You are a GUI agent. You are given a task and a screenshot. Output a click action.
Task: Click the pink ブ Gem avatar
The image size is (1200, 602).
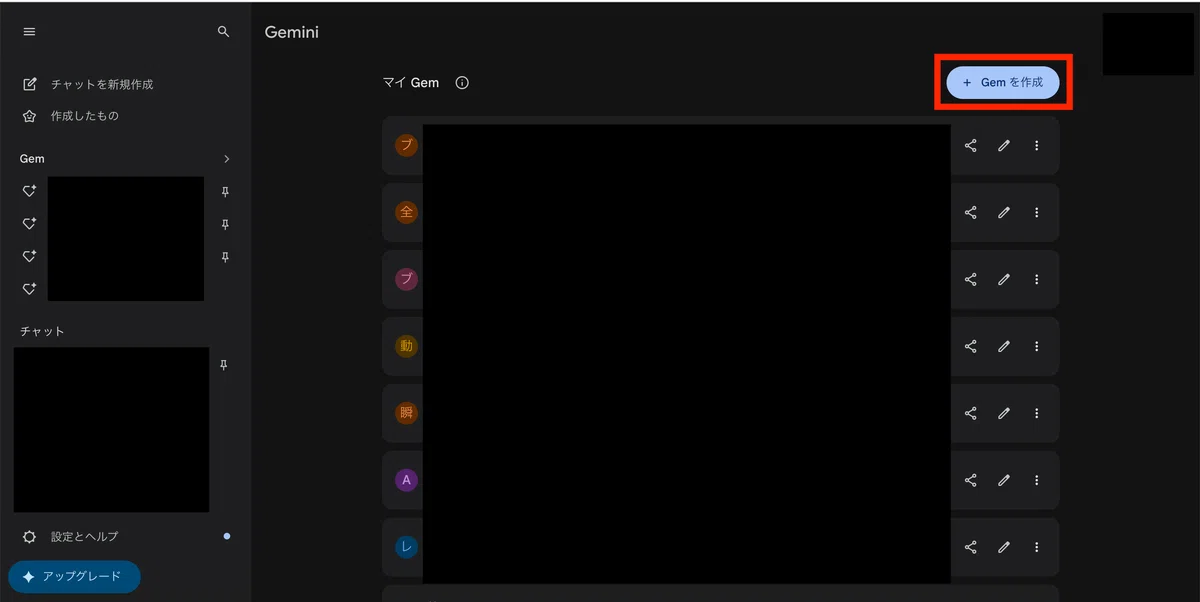406,280
